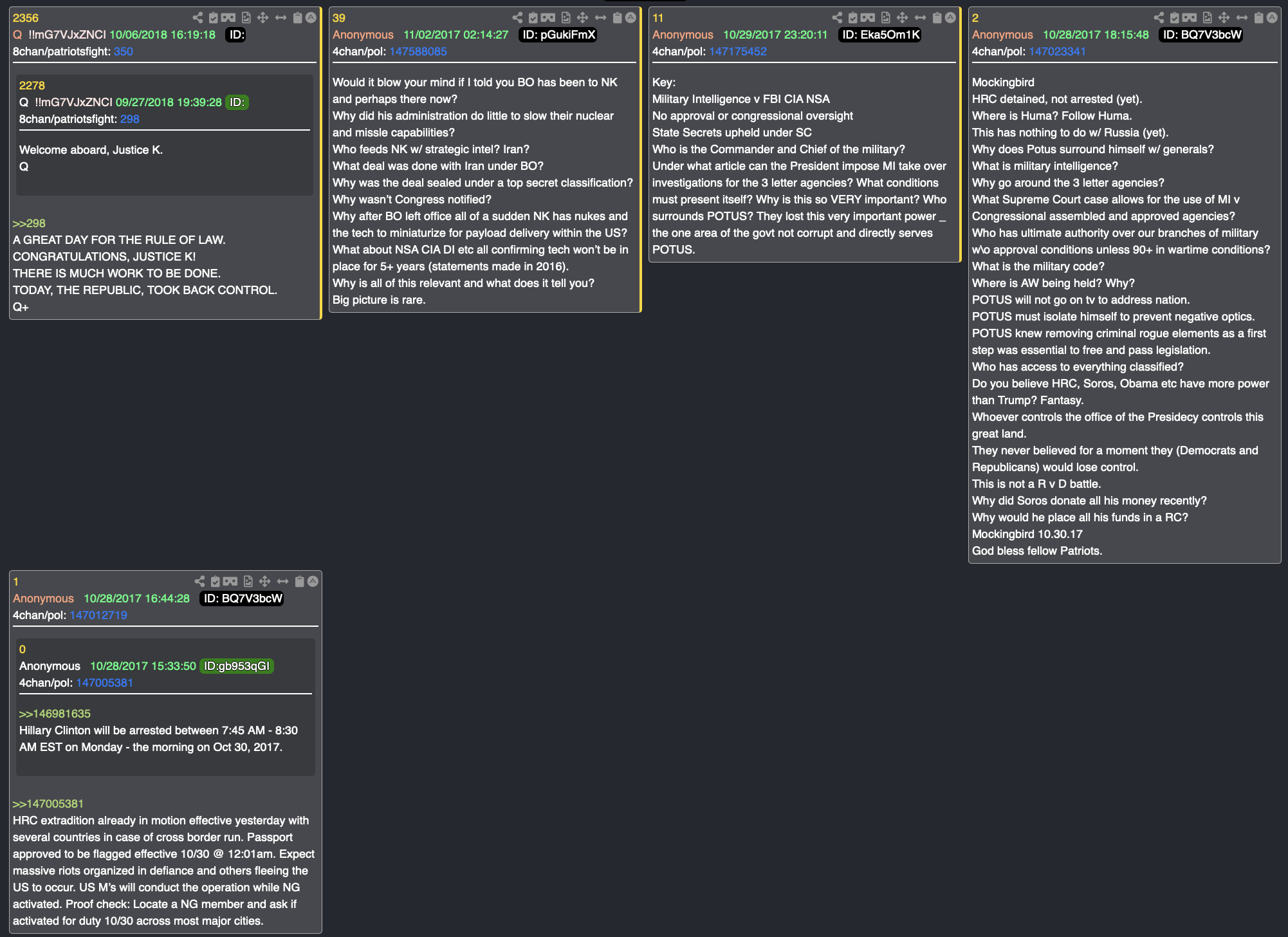Click green ID badge gb953qGI
The height and width of the screenshot is (937, 1288).
click(x=237, y=666)
